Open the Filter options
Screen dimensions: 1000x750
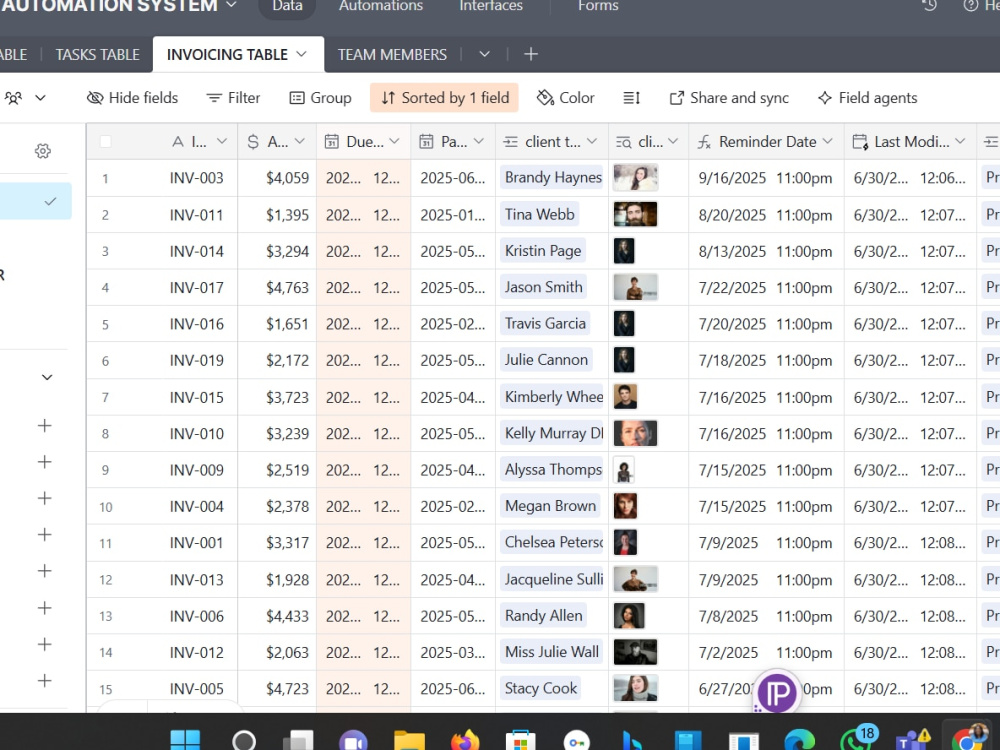(233, 98)
